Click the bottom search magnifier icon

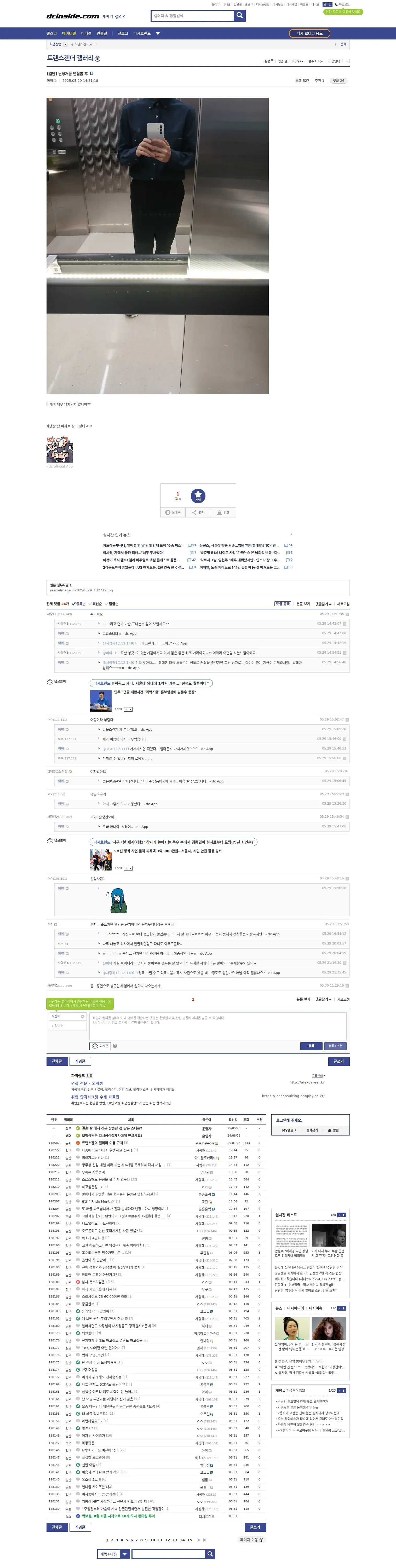(x=210, y=1554)
